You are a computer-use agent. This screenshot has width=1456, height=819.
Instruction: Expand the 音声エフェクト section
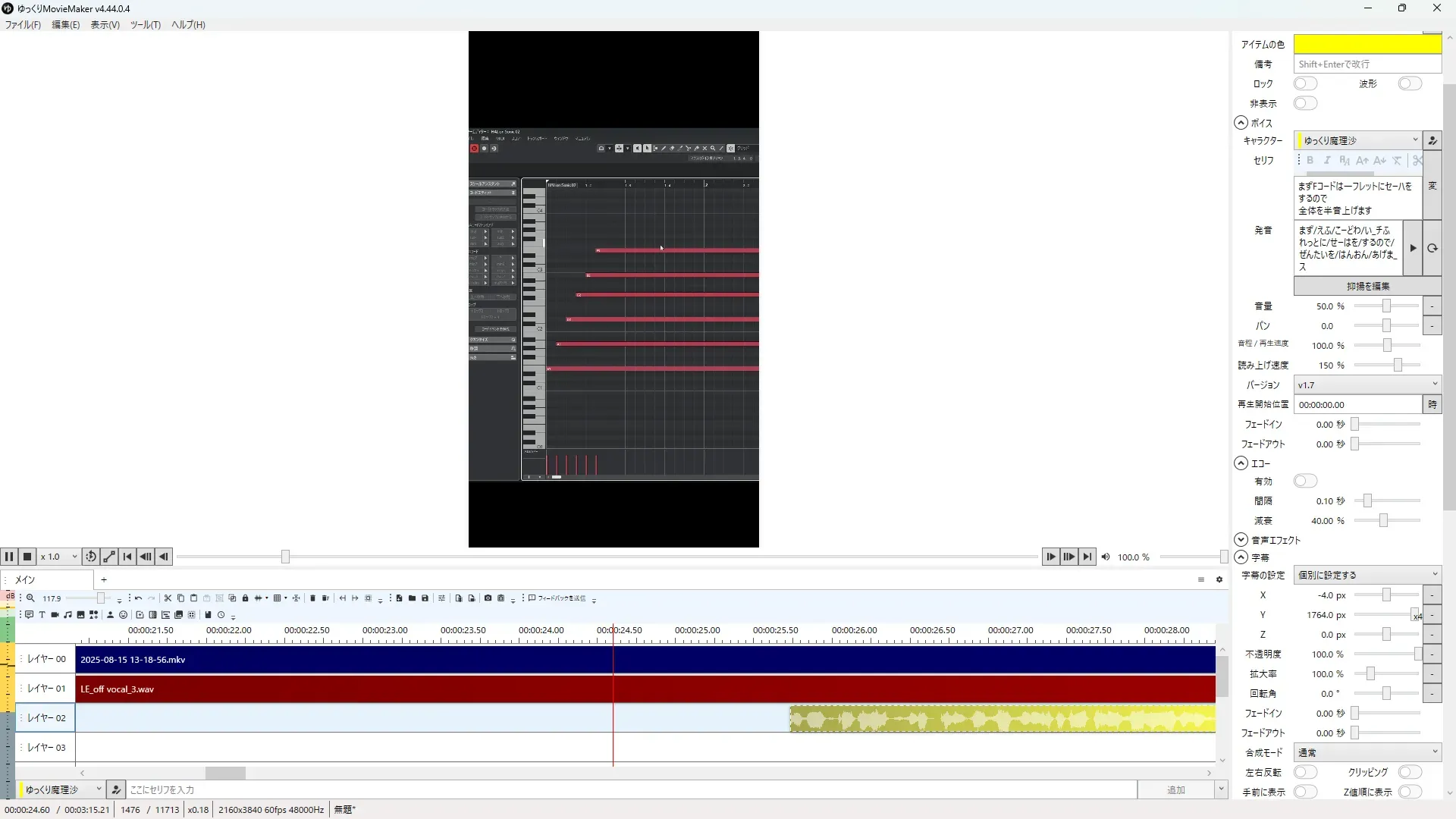coord(1241,540)
